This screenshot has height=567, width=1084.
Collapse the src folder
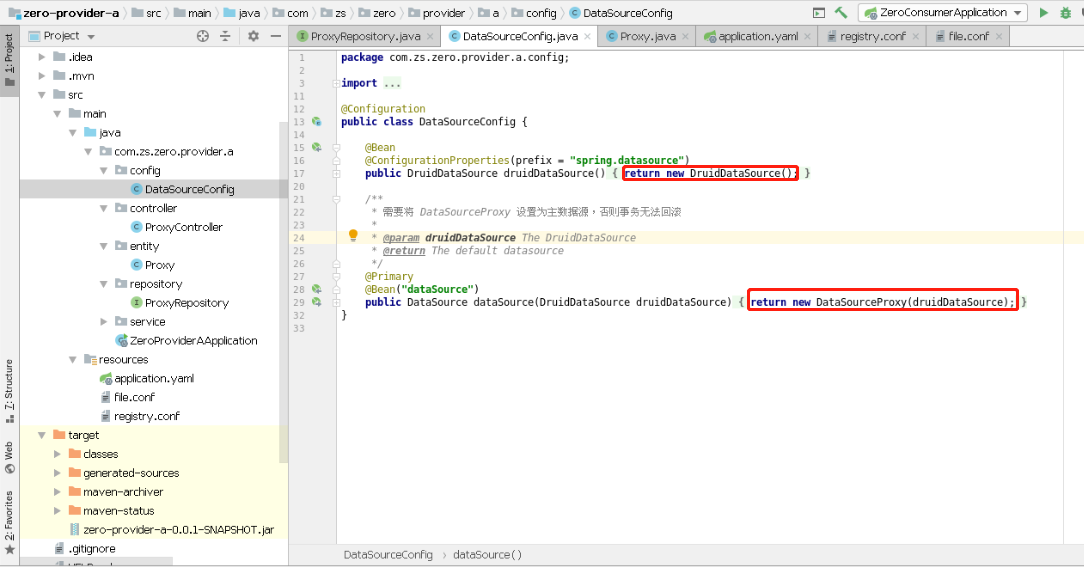42,95
